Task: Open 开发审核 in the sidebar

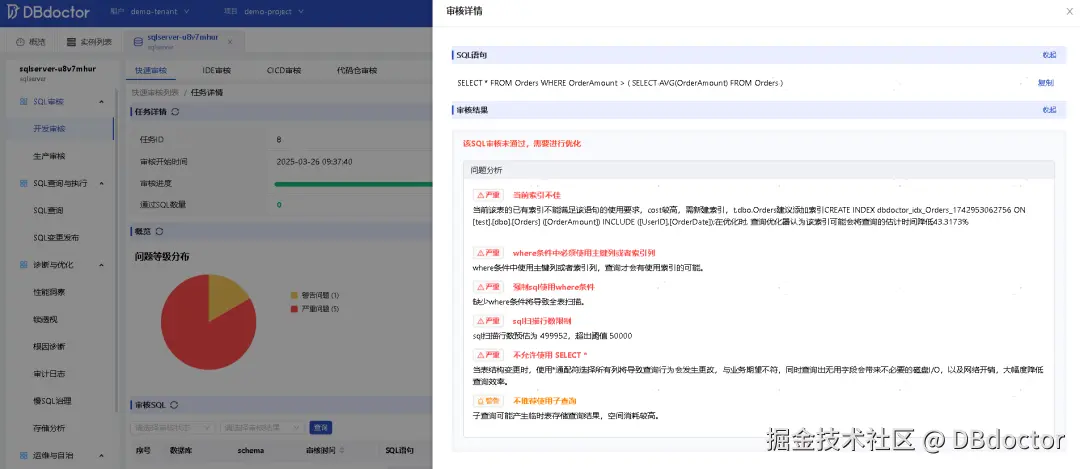Action: [50, 129]
